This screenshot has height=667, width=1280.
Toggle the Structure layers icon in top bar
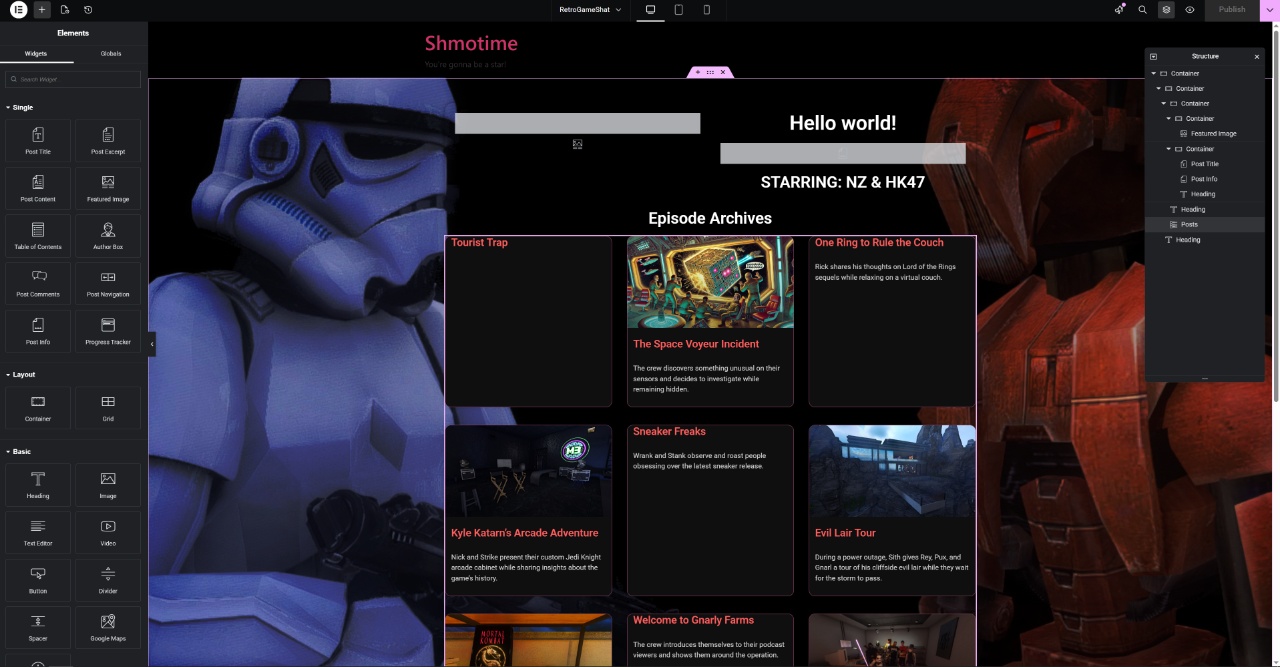click(x=1166, y=10)
